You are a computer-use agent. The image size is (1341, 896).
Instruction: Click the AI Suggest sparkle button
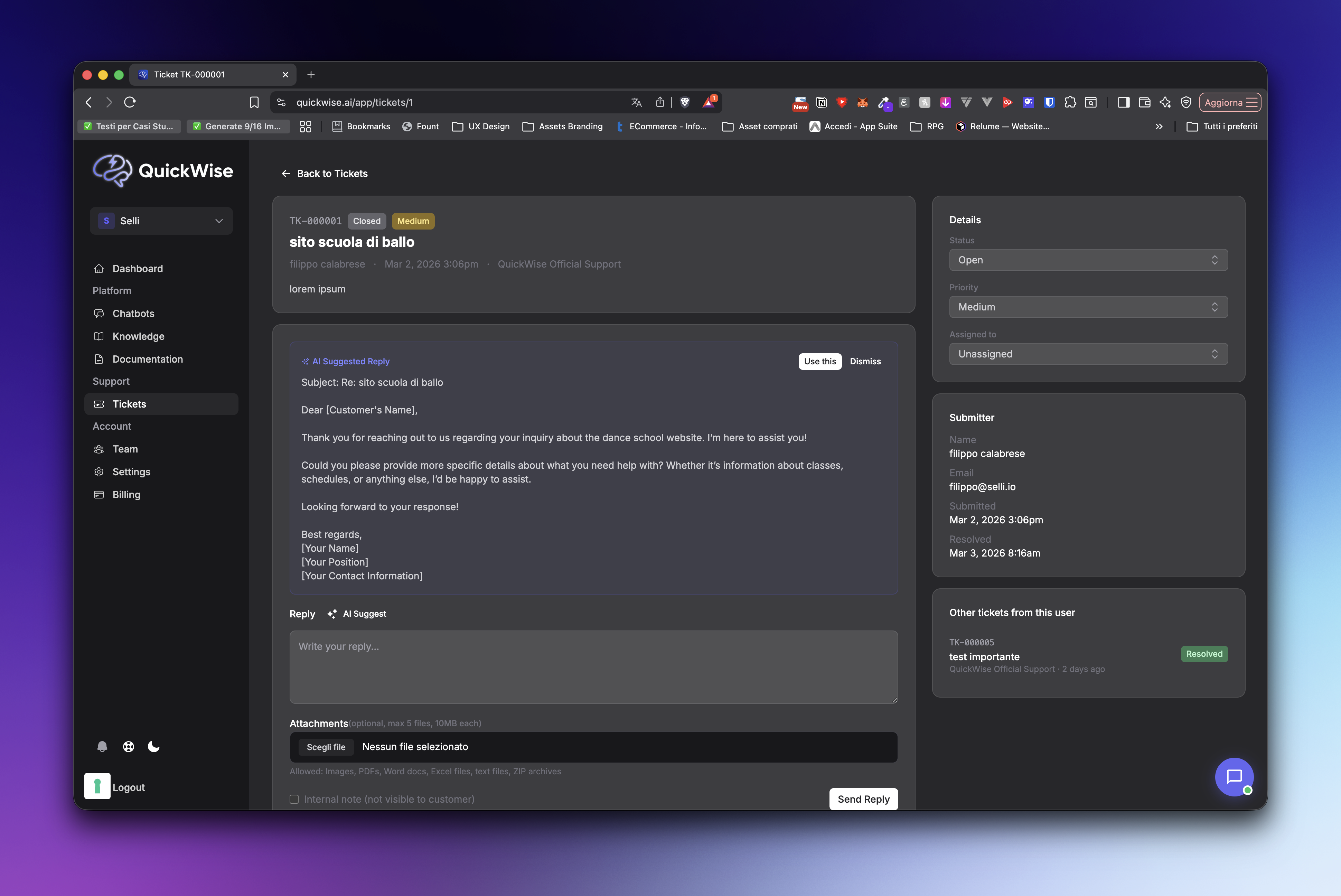(x=357, y=614)
